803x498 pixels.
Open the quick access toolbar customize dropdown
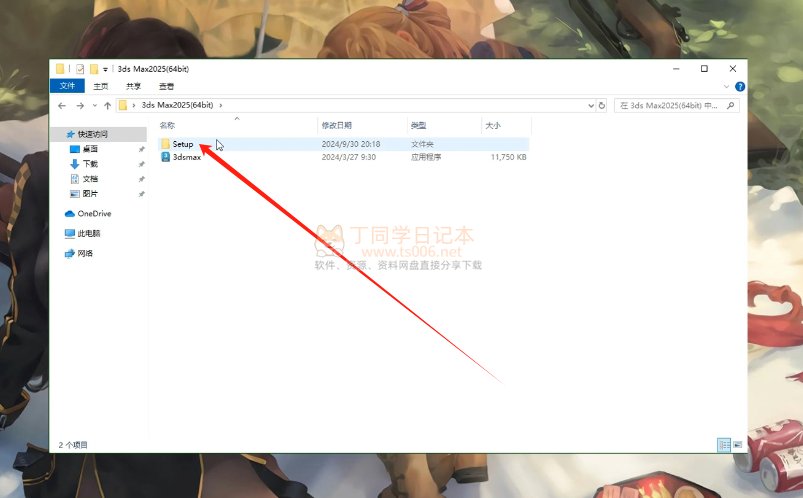point(105,69)
